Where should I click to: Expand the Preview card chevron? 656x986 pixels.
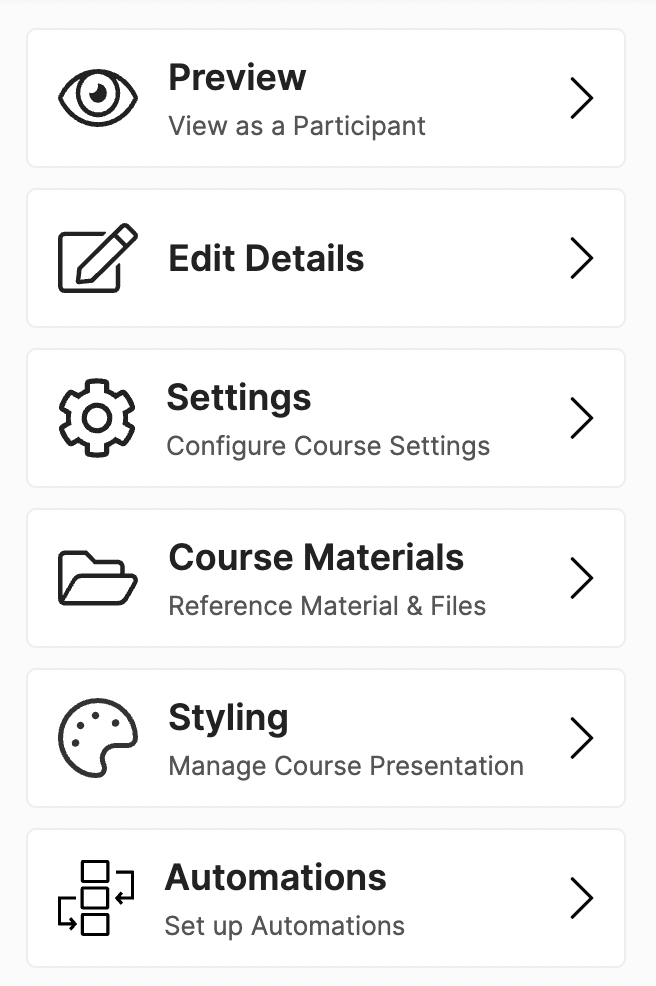coord(583,97)
